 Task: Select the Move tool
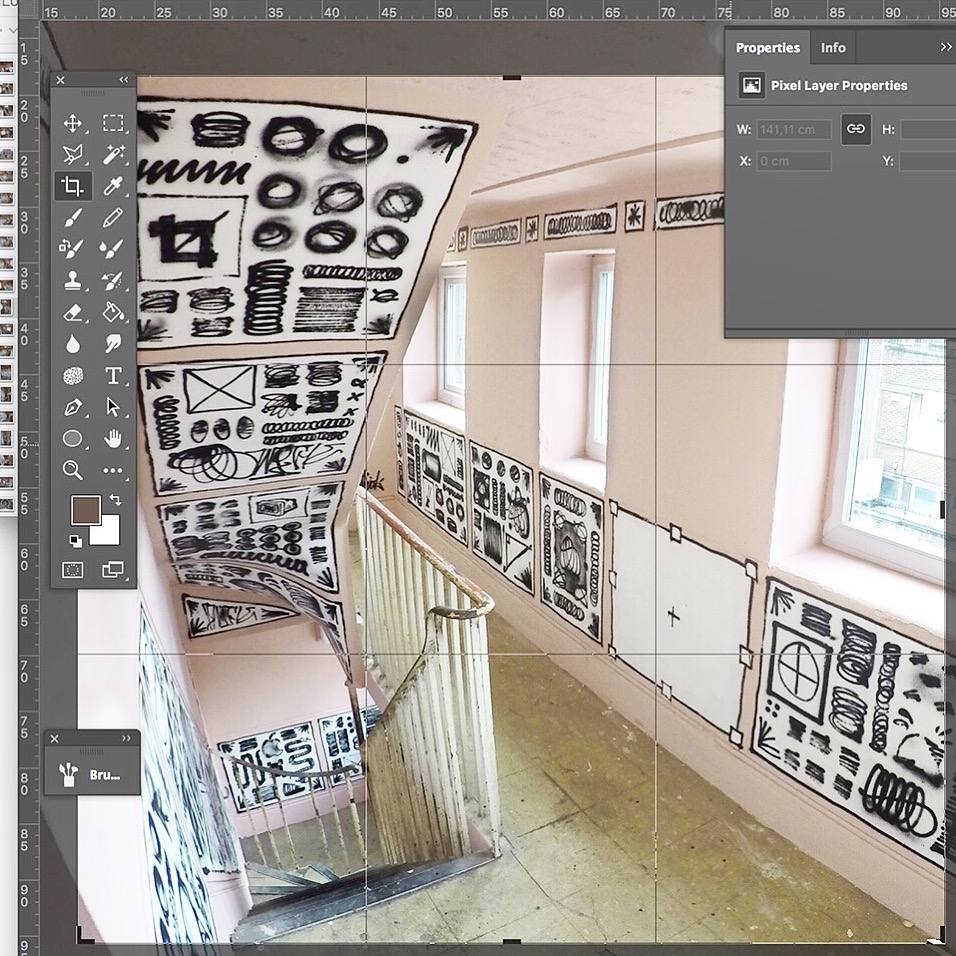click(73, 123)
